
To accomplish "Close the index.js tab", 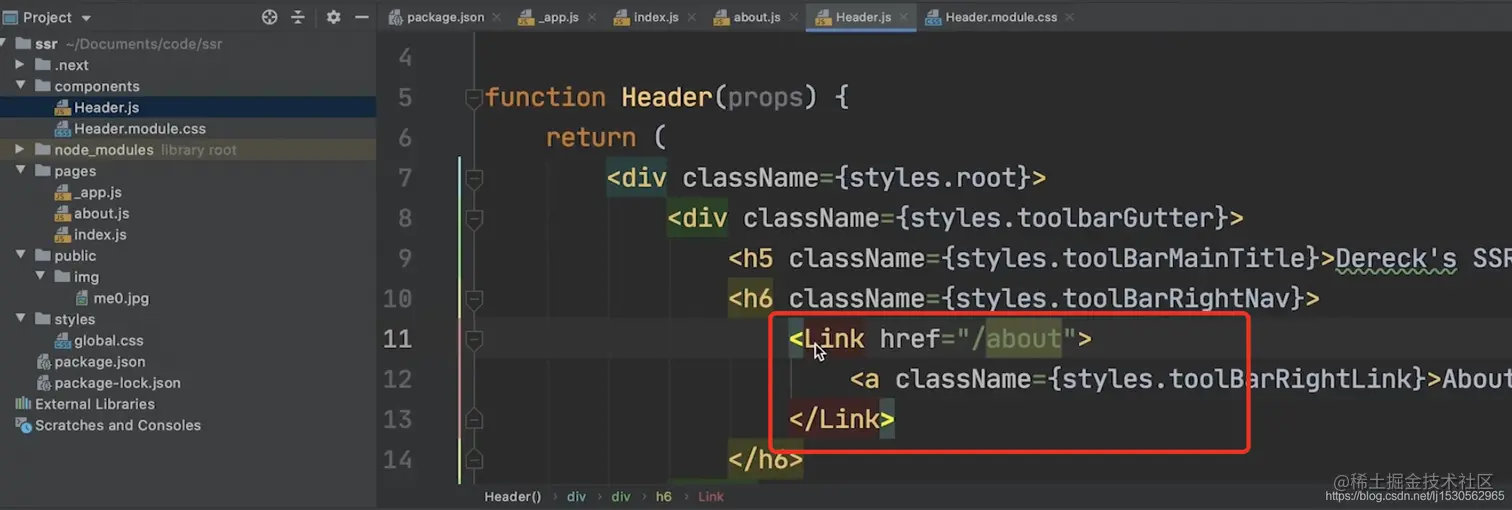I will tap(691, 17).
